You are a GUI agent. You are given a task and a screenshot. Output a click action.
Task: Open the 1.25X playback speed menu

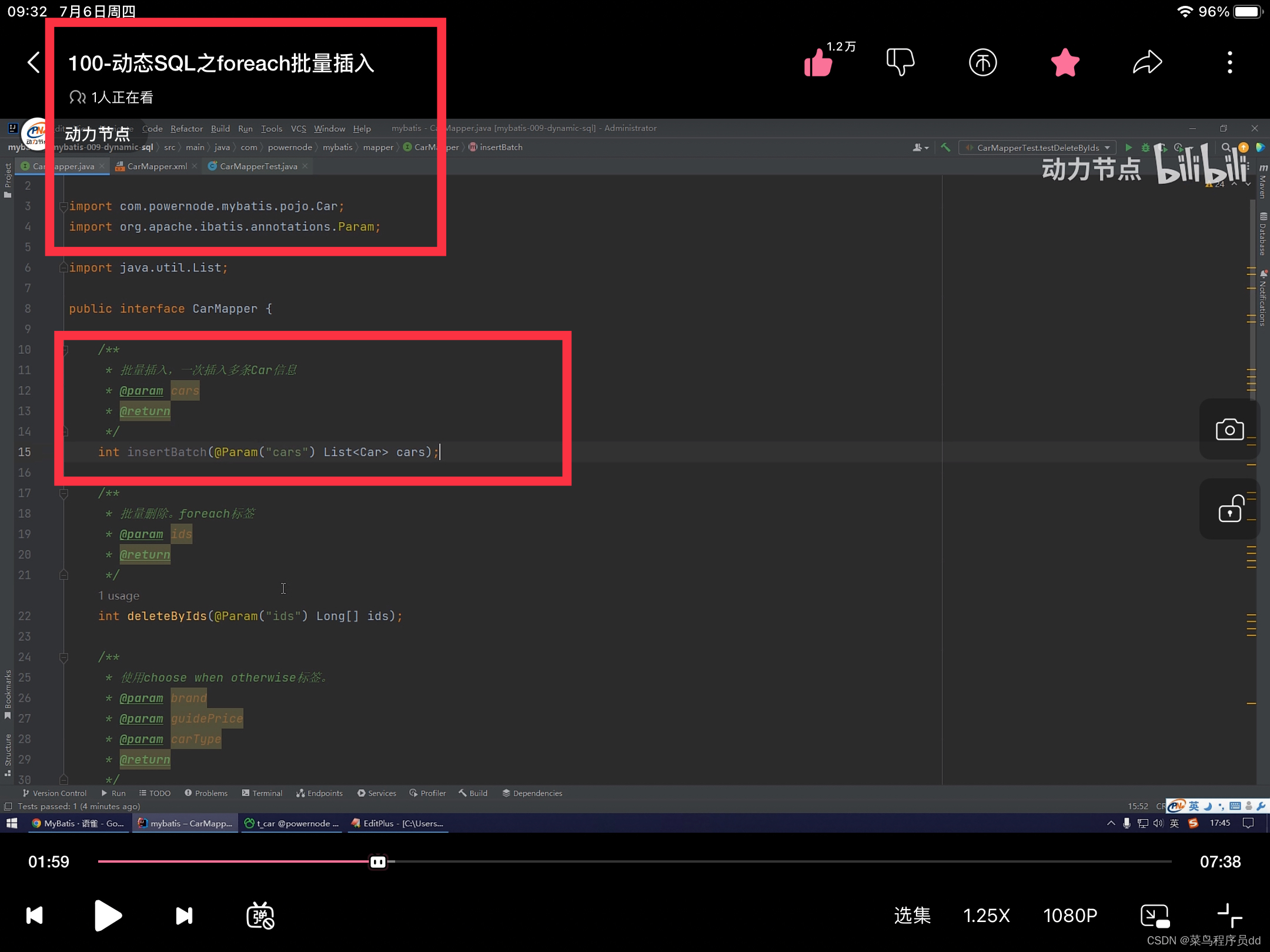tap(986, 915)
